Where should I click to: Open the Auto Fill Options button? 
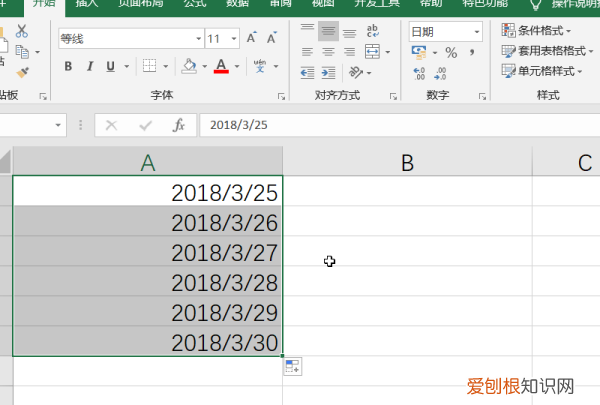tap(293, 367)
